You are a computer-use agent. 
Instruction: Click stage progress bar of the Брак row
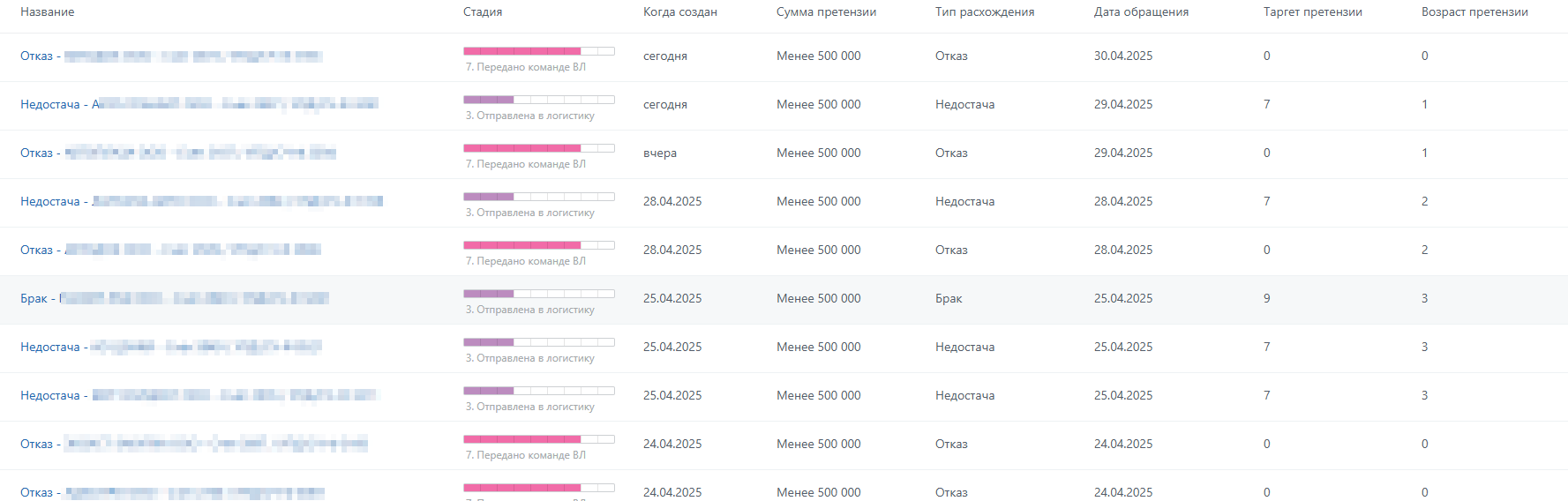point(539,294)
